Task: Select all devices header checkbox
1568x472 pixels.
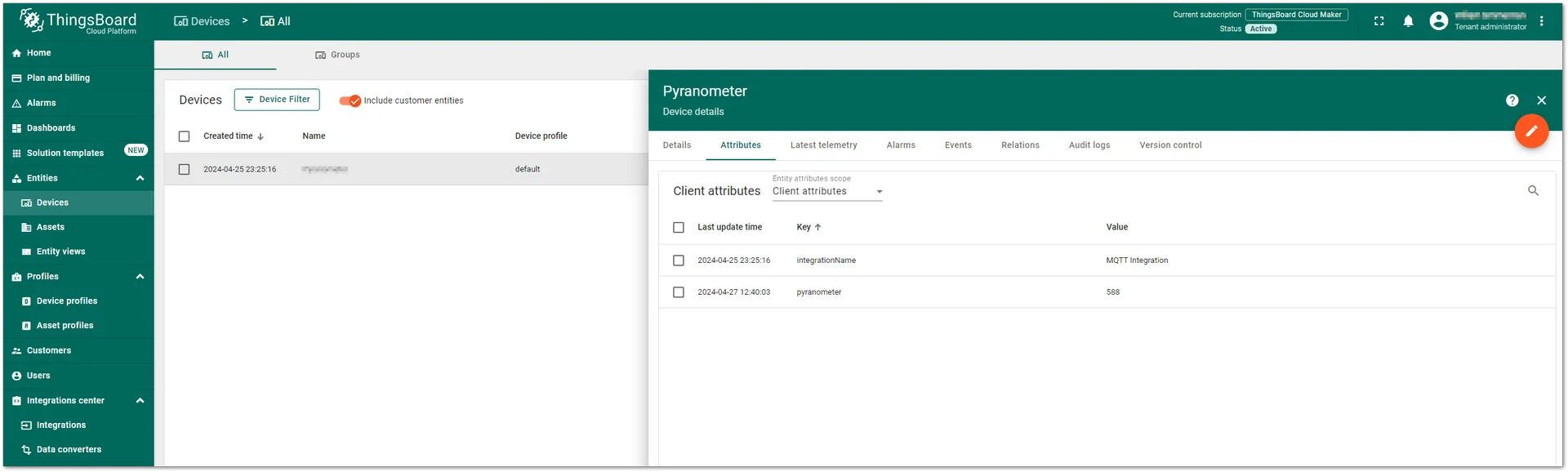Action: [x=184, y=136]
